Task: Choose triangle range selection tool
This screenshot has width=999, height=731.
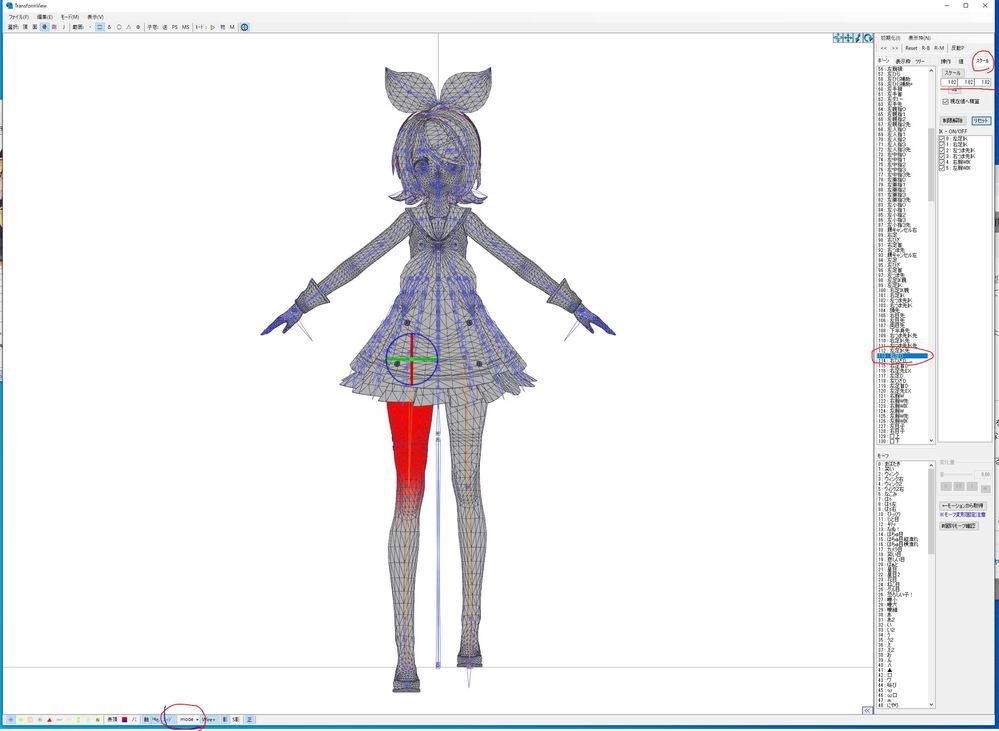Action: [x=129, y=27]
